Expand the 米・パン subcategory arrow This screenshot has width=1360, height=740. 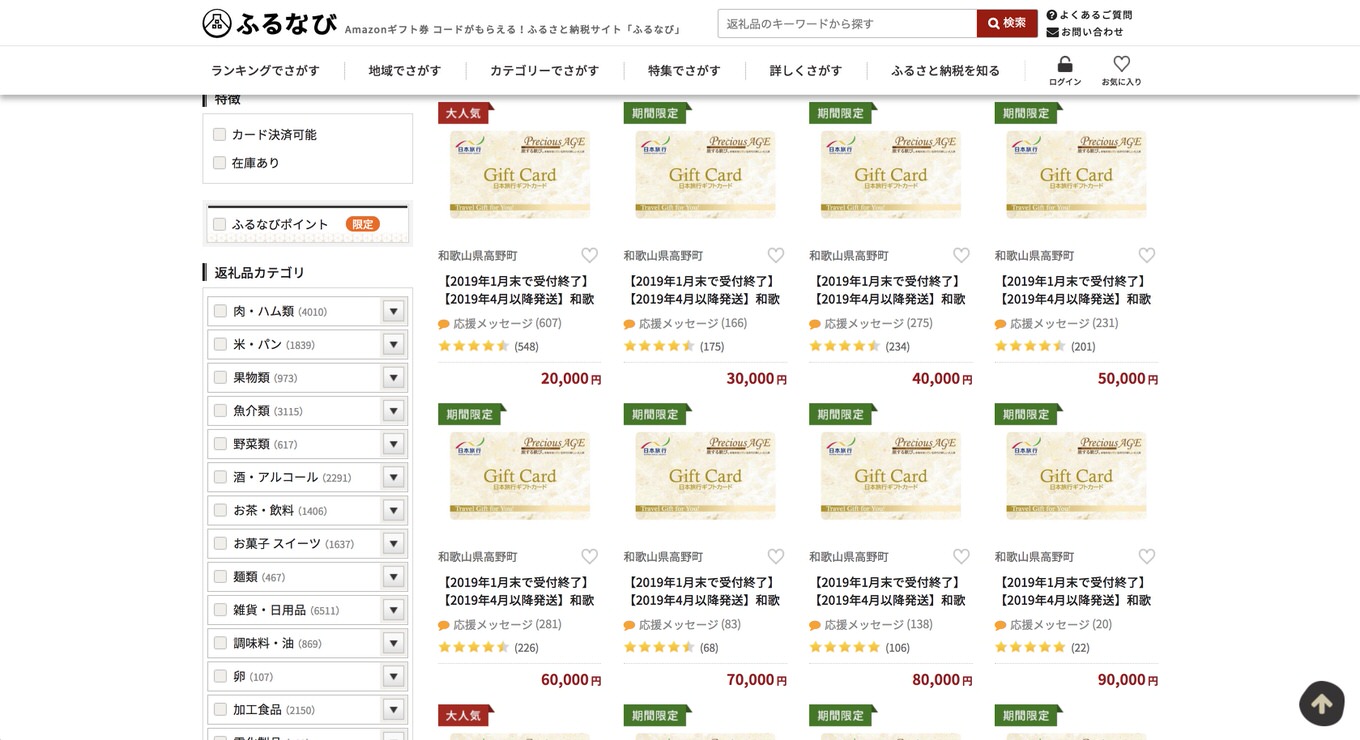[x=394, y=344]
